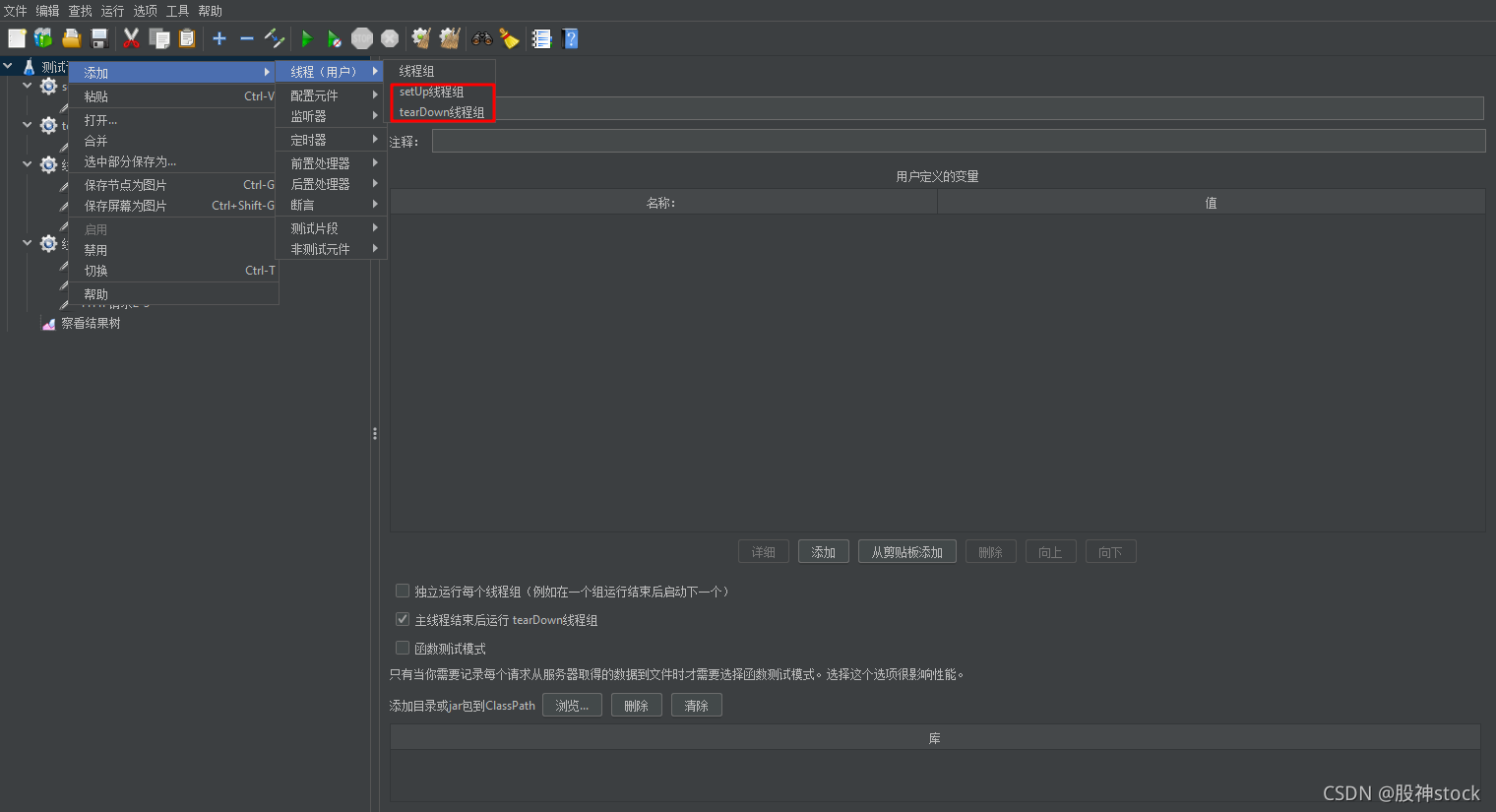The image size is (1496, 812).
Task: Create a new test plan with New icon
Action: click(17, 38)
